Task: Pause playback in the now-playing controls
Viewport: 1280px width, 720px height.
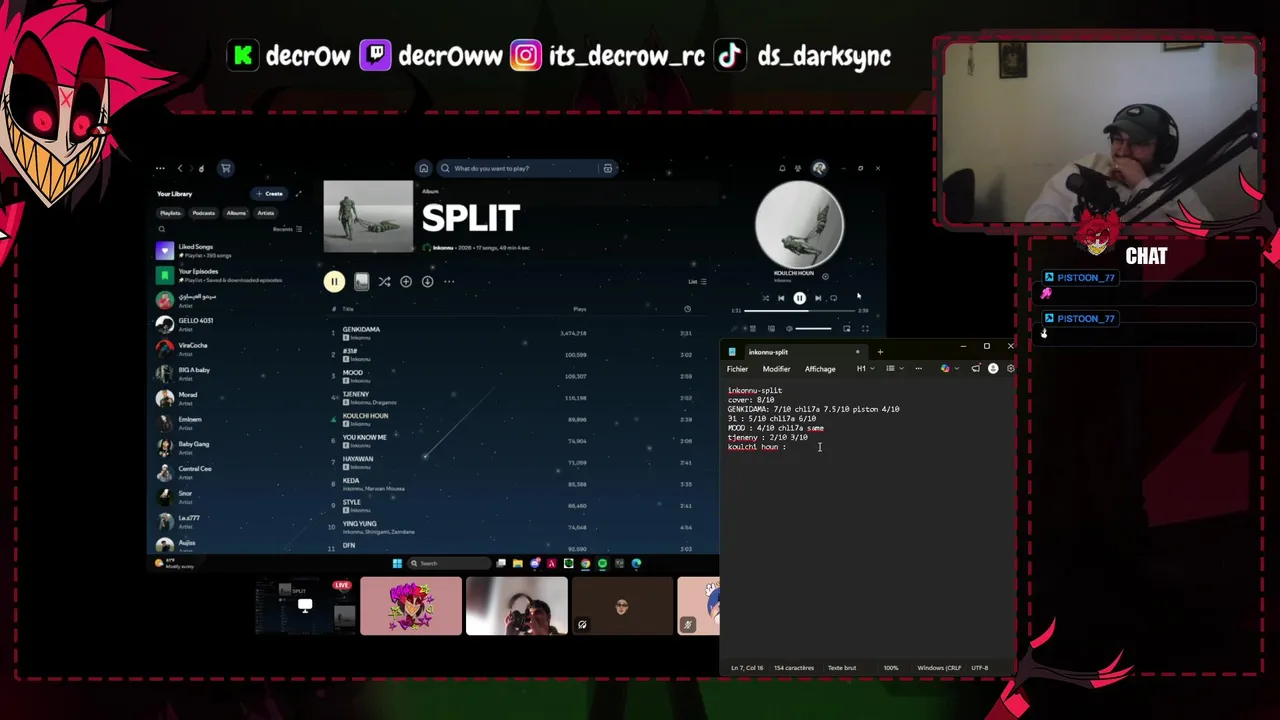Action: click(x=799, y=298)
